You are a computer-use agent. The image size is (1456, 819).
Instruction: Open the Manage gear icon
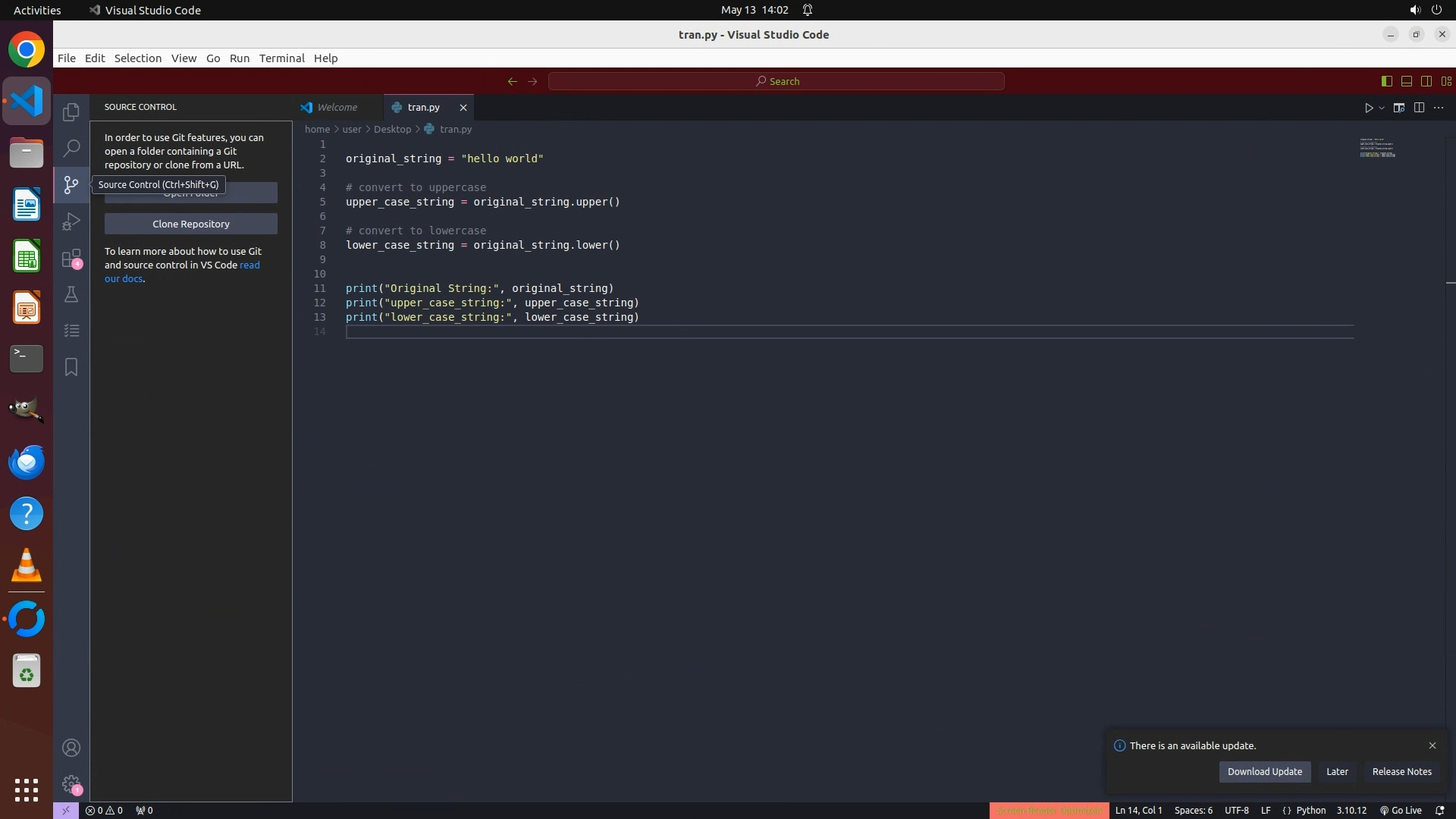[x=71, y=784]
